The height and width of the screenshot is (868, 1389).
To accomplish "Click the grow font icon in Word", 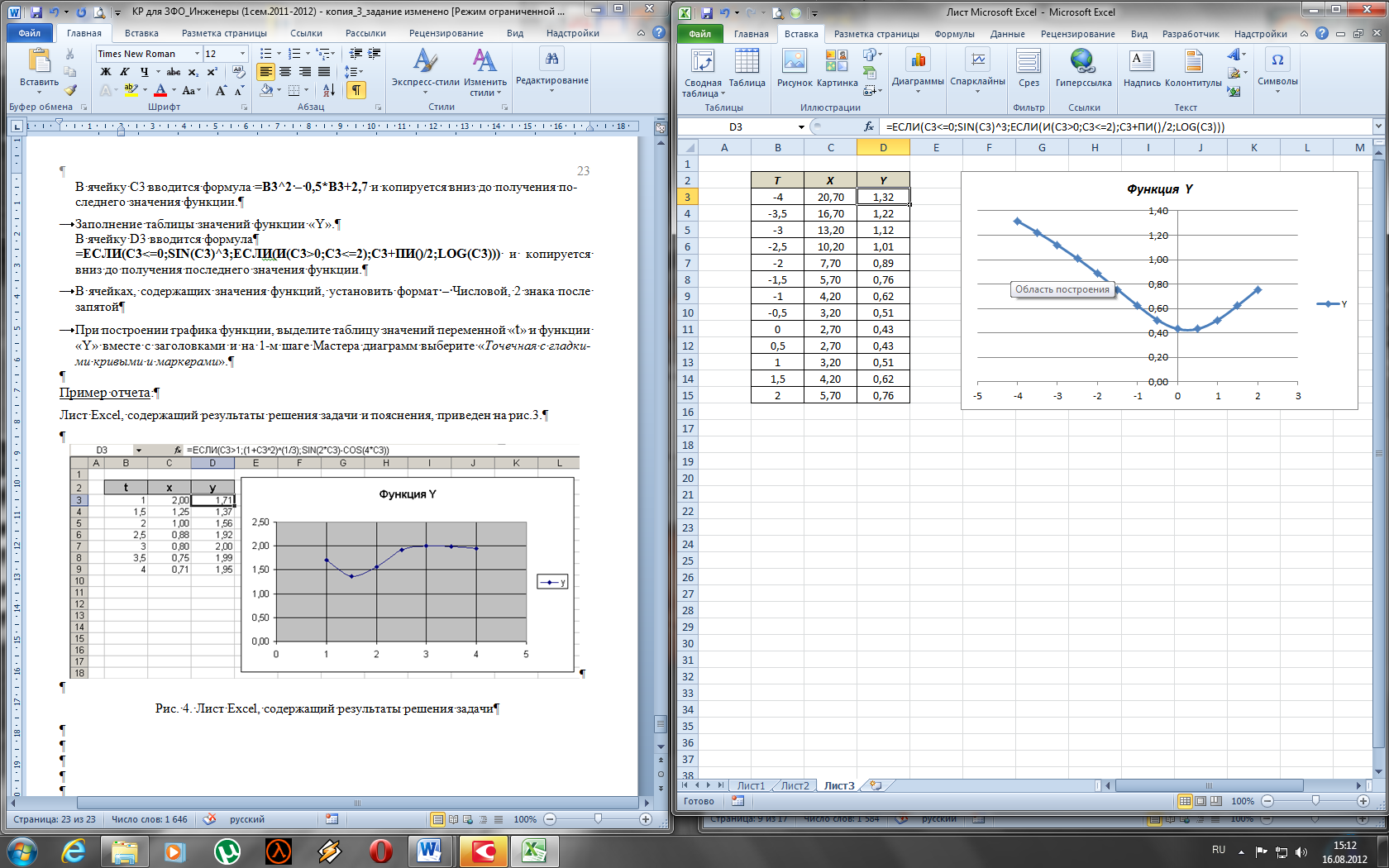I will [x=221, y=90].
